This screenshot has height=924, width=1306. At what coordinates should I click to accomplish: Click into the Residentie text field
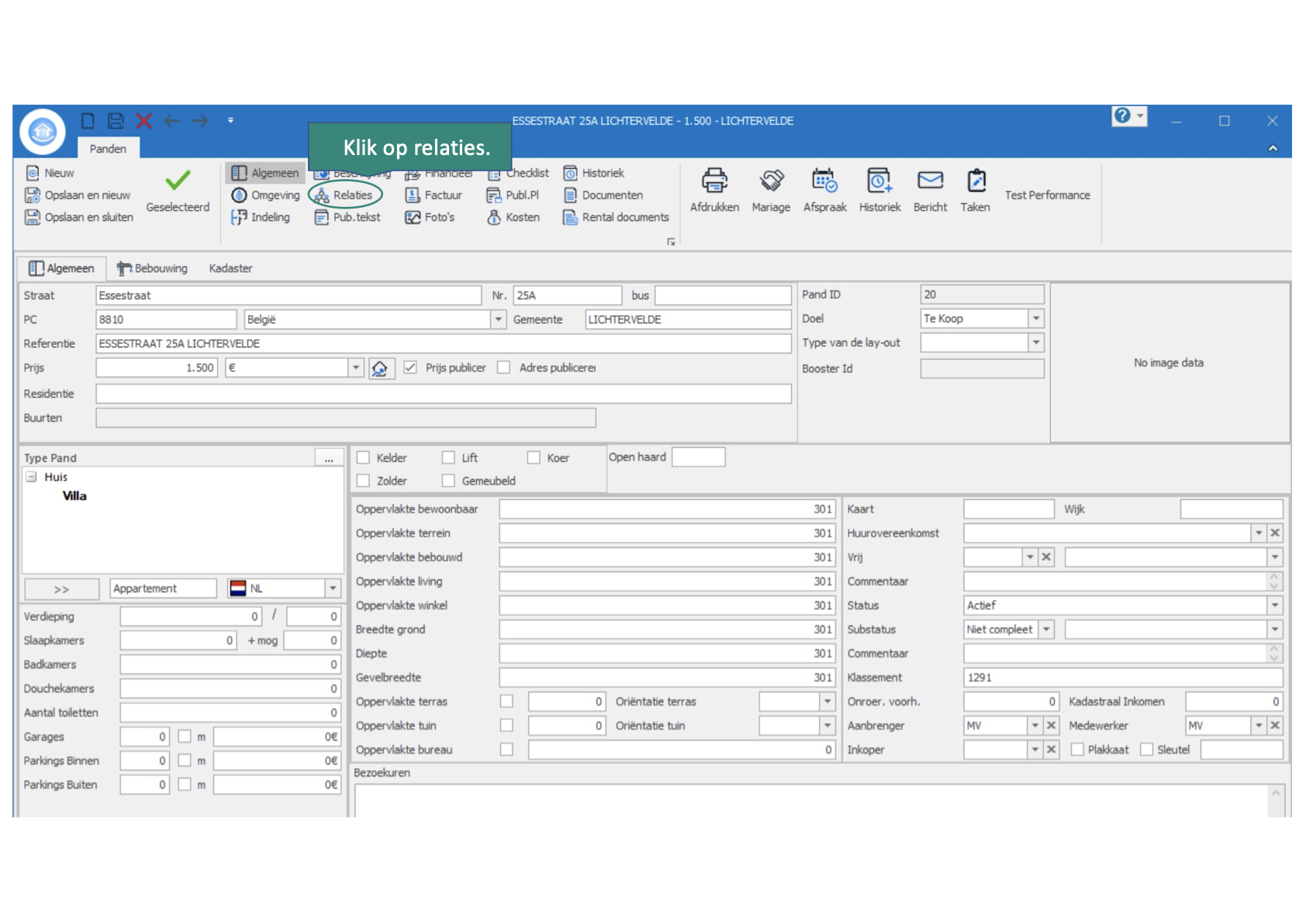(x=443, y=394)
